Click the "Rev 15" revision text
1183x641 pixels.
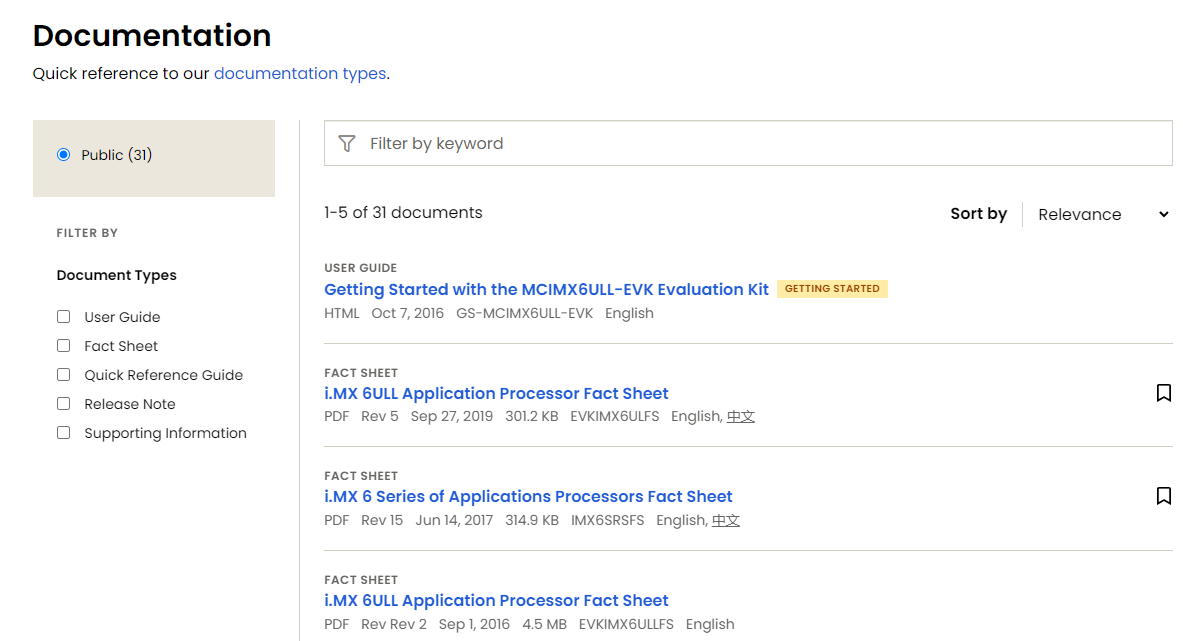[x=382, y=520]
